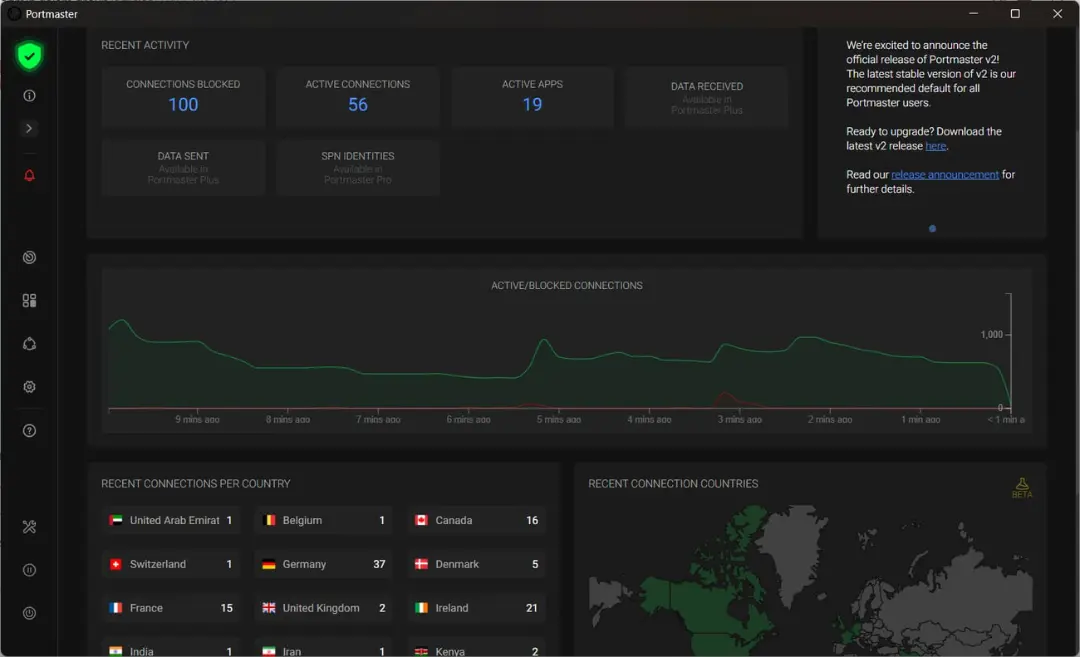1080x657 pixels.
Task: Select the Ireland row with 21 connections
Action: point(477,608)
